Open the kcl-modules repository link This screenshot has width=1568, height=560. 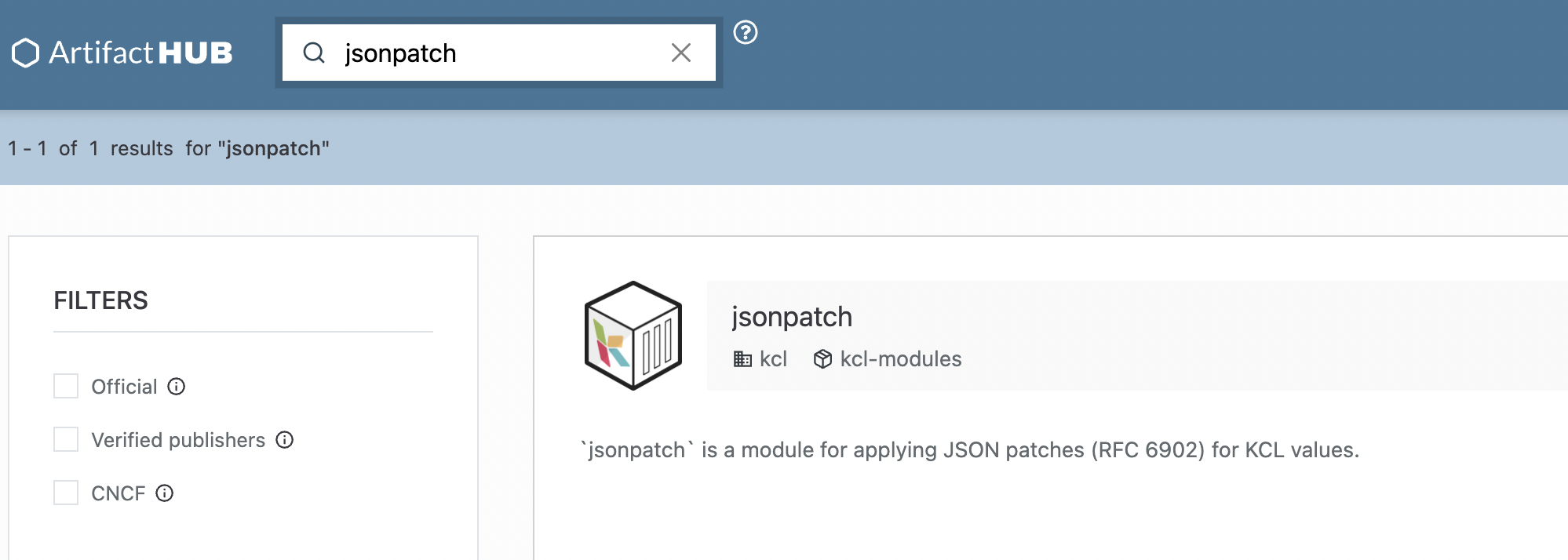click(x=901, y=359)
